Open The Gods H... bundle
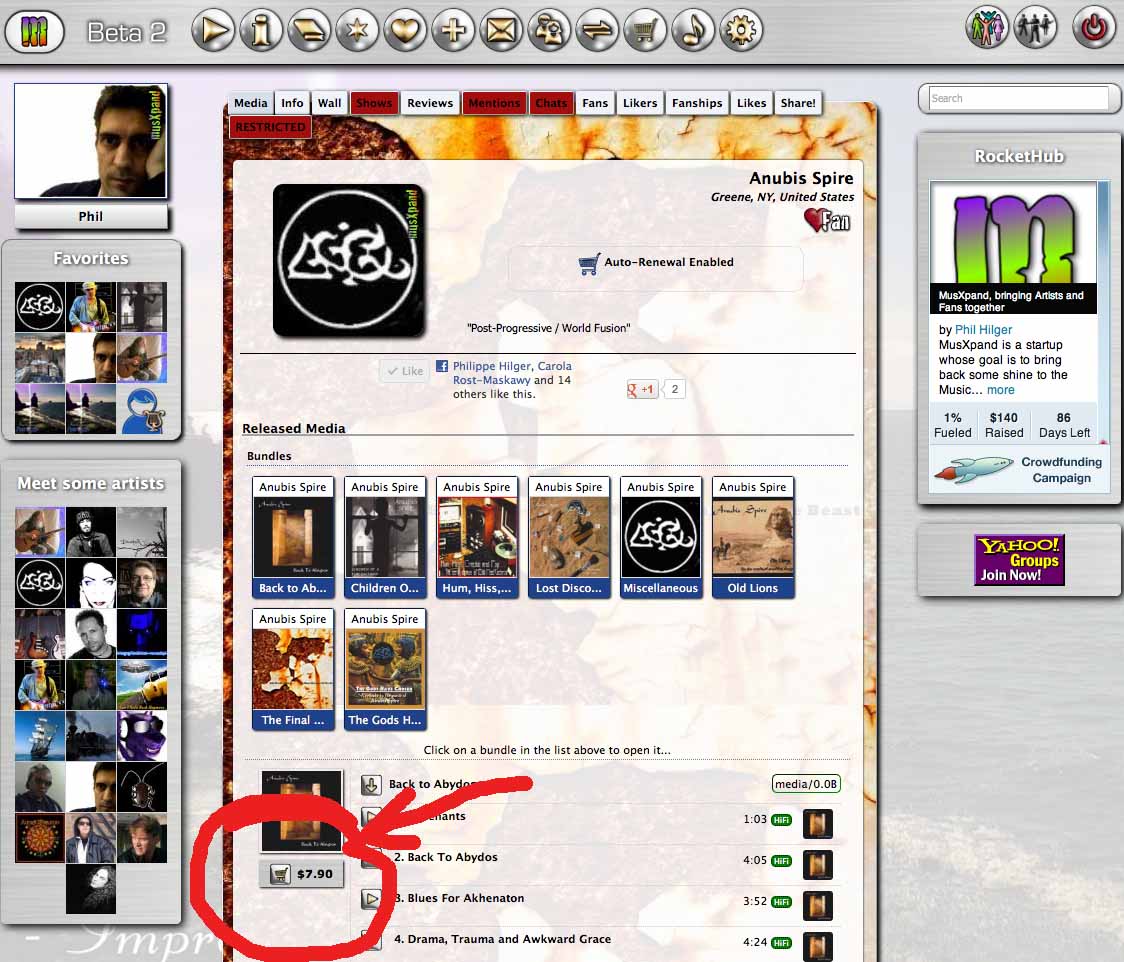This screenshot has height=962, width=1124. 385,669
